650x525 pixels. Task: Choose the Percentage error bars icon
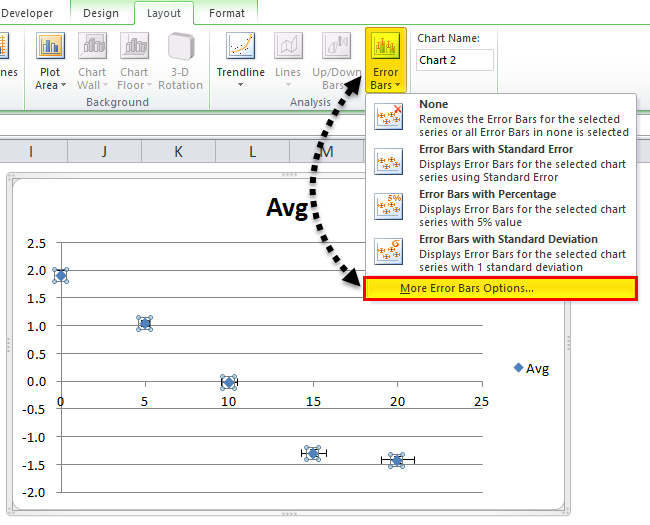[388, 207]
